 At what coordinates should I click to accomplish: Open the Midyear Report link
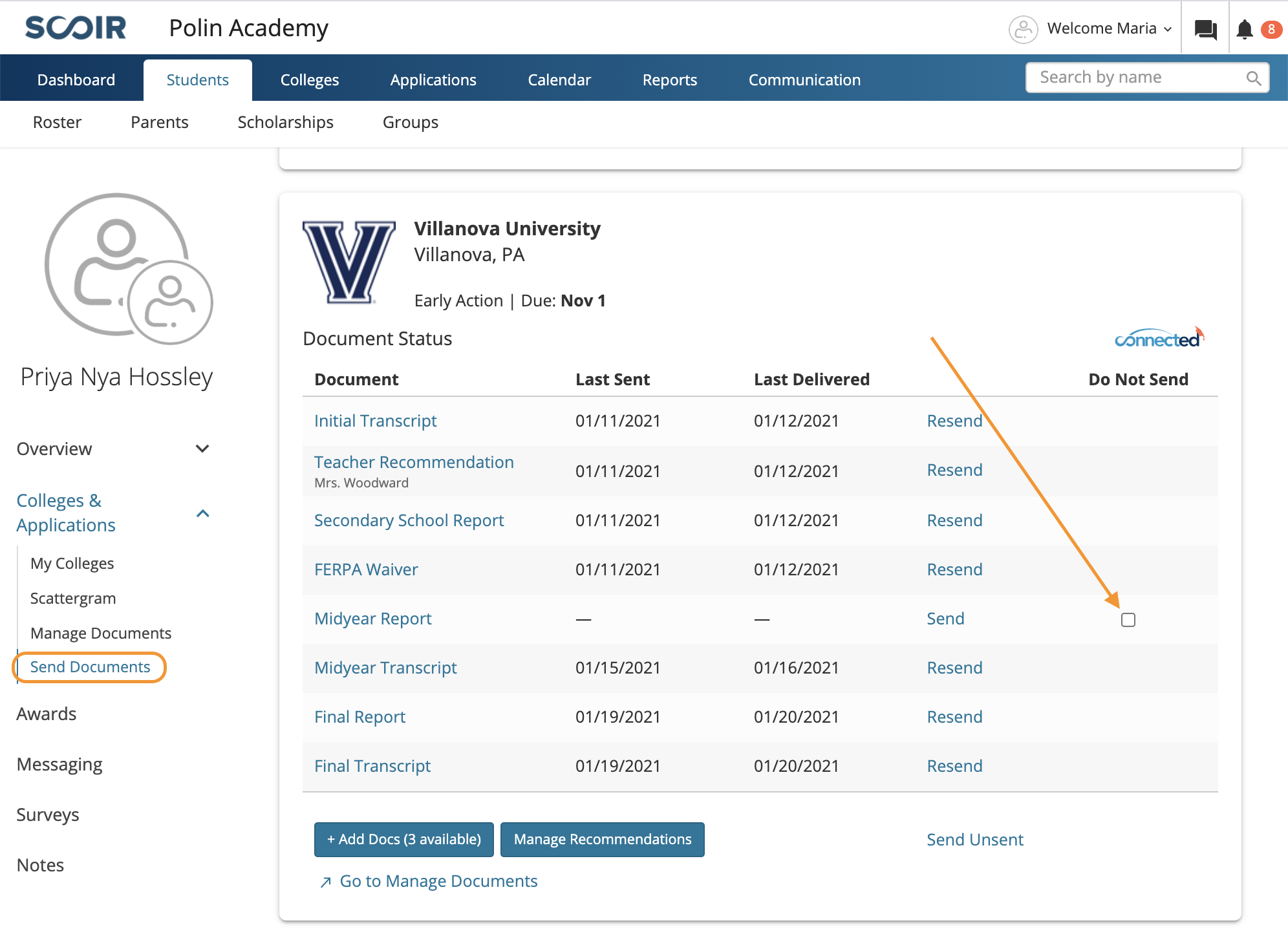point(373,619)
